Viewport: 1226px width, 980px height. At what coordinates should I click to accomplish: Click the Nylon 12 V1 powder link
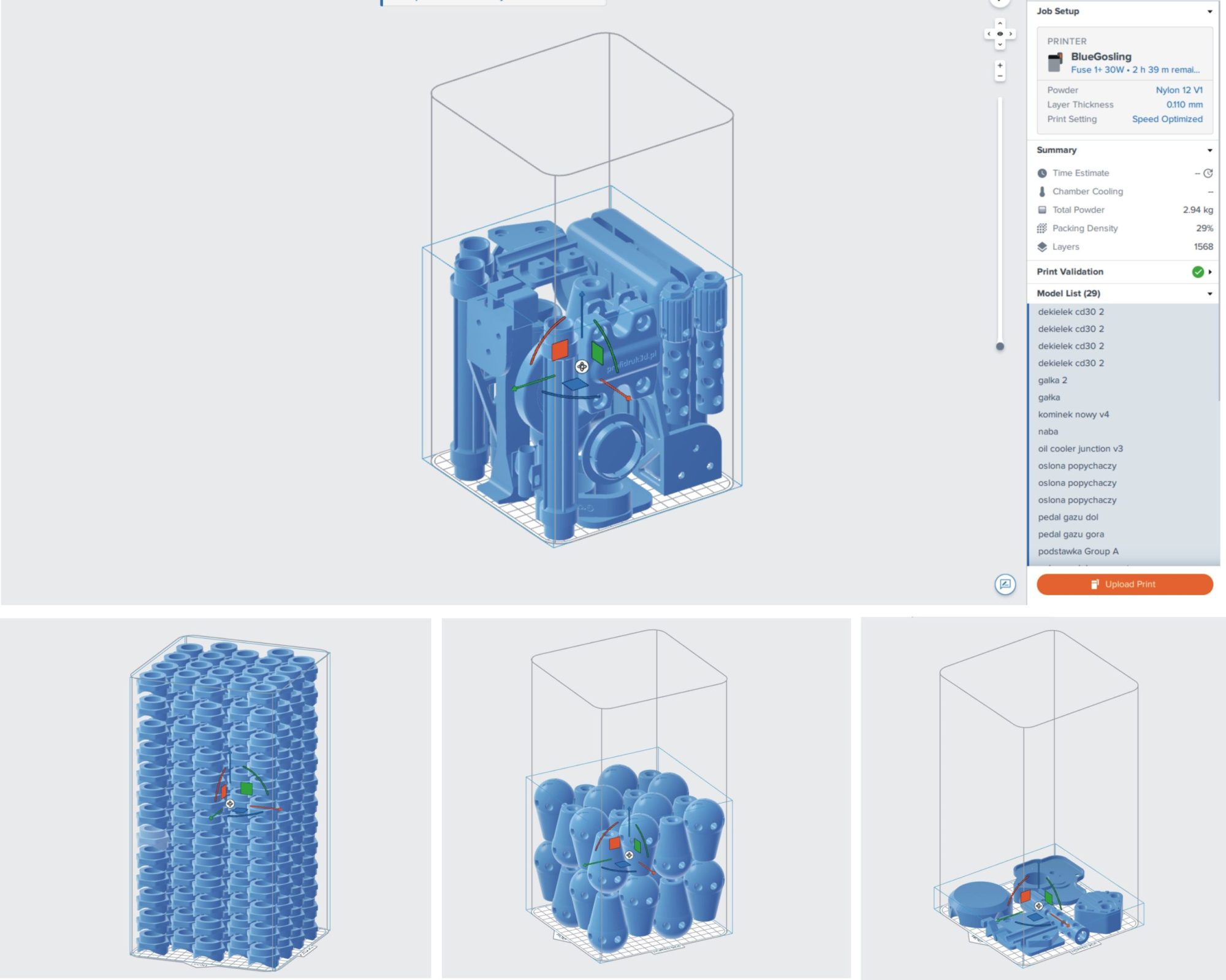(1179, 90)
